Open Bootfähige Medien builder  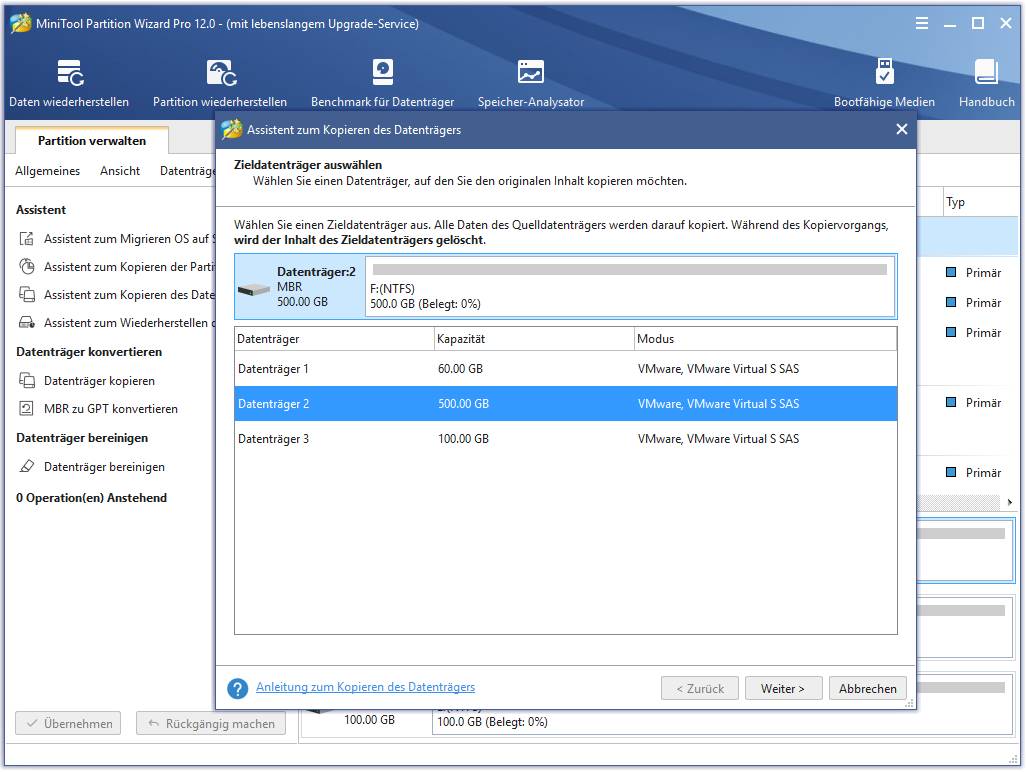[x=884, y=83]
